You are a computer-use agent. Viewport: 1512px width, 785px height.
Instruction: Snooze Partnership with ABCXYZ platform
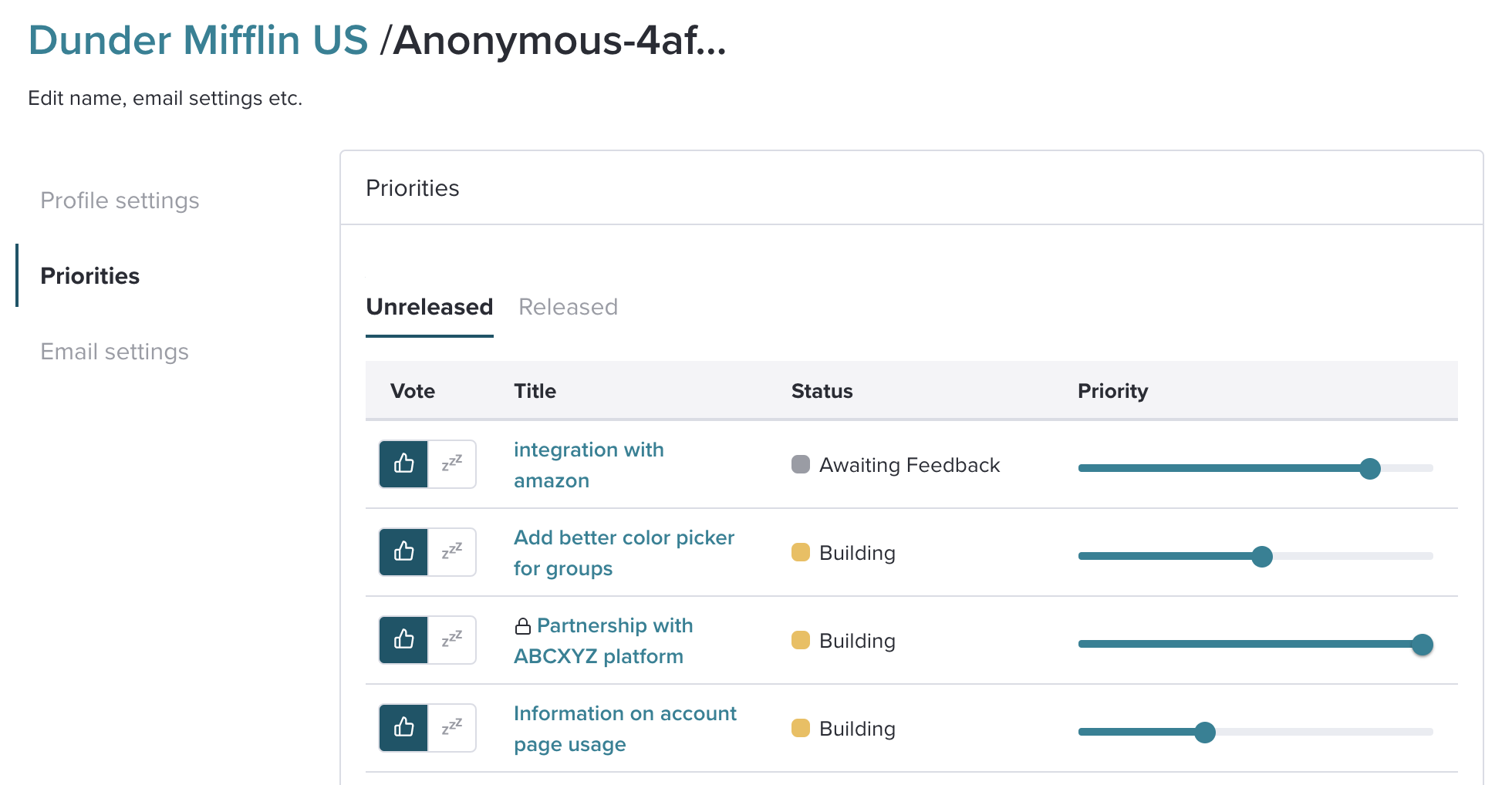click(x=452, y=640)
